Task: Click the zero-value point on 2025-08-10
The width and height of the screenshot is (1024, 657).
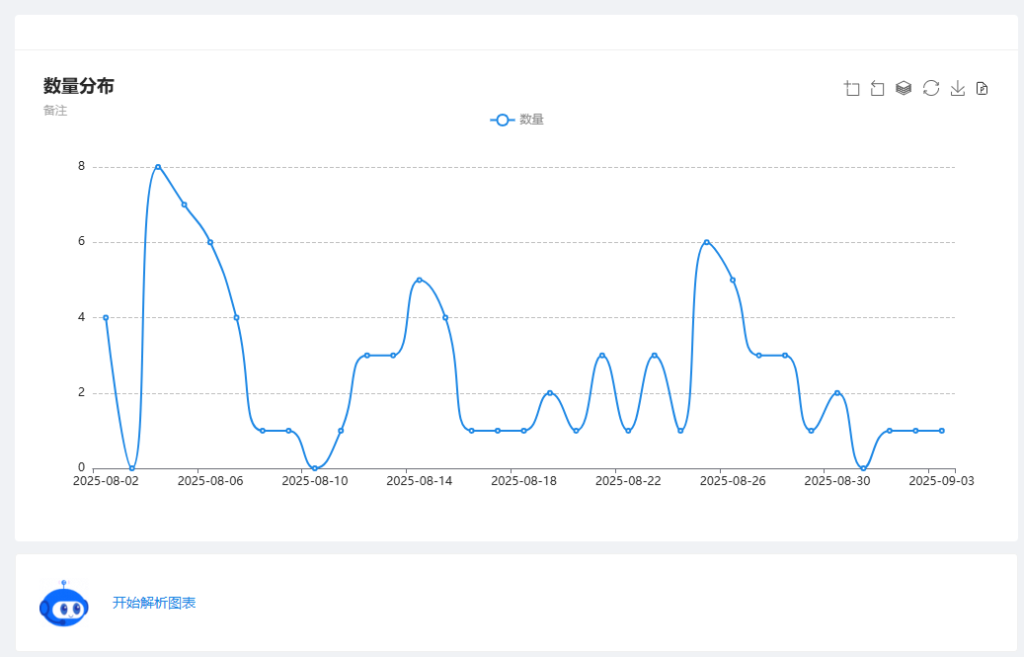Action: [x=315, y=468]
